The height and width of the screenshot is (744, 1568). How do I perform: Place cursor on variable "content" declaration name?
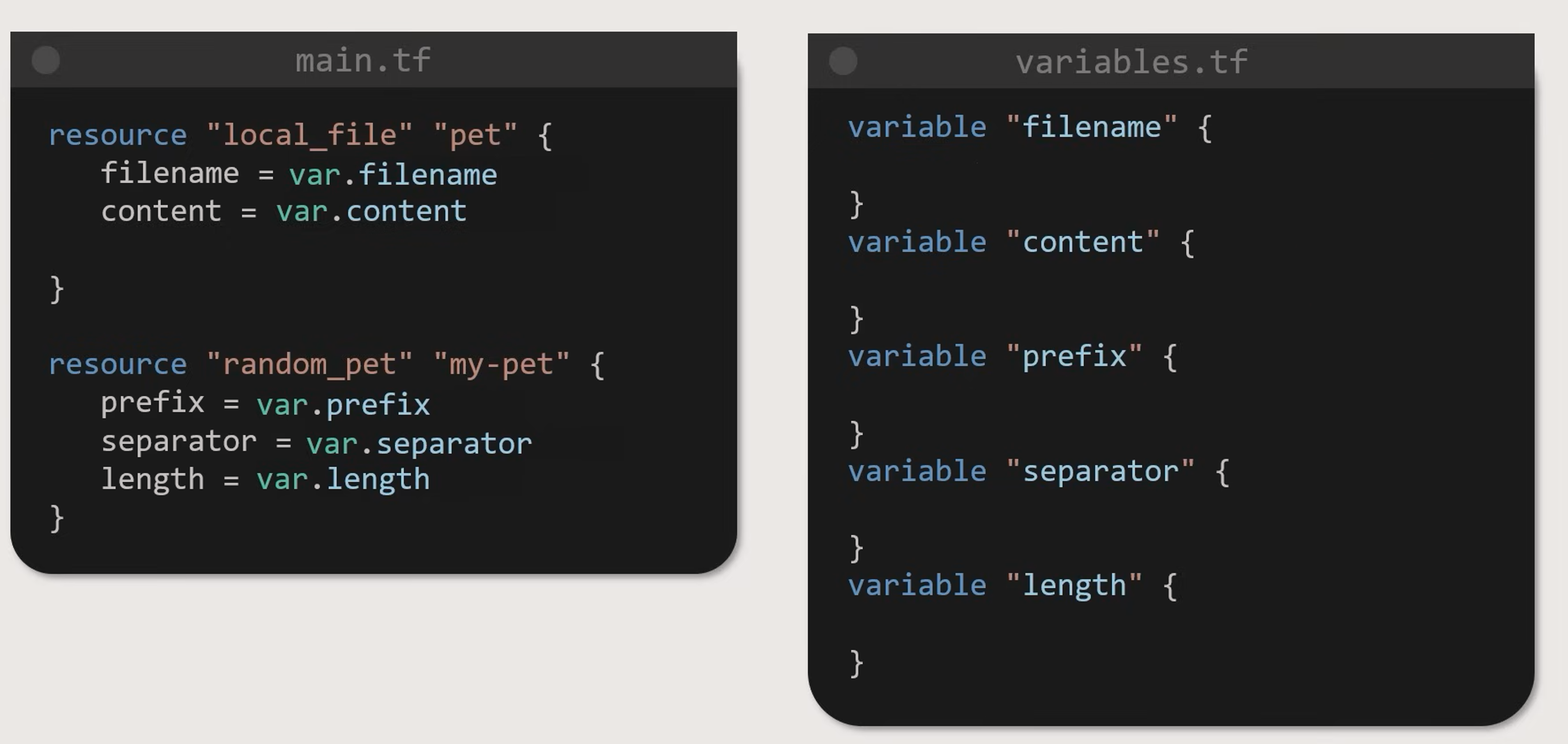(x=1083, y=242)
